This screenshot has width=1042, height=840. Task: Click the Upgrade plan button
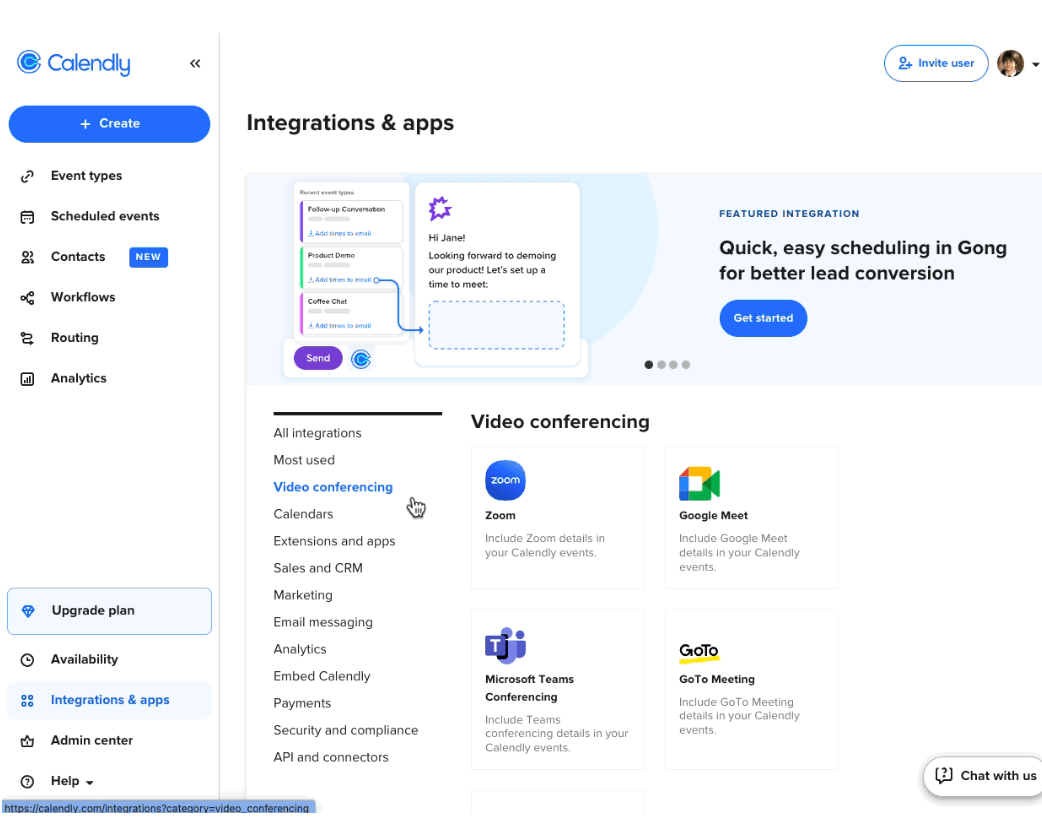pos(110,611)
